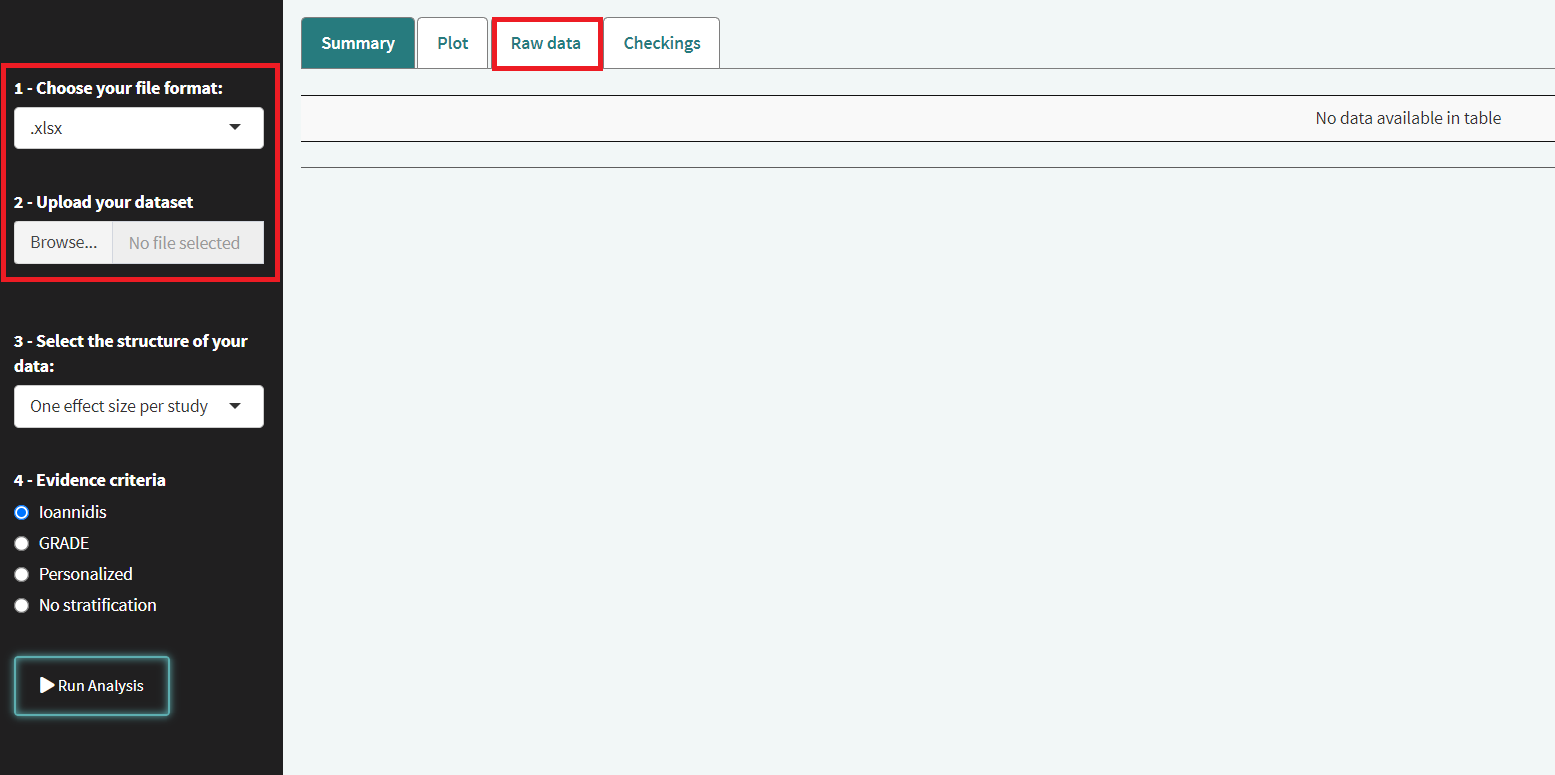This screenshot has height=775, width=1555.
Task: Click the Evidence criteria heading
Action: tap(90, 480)
